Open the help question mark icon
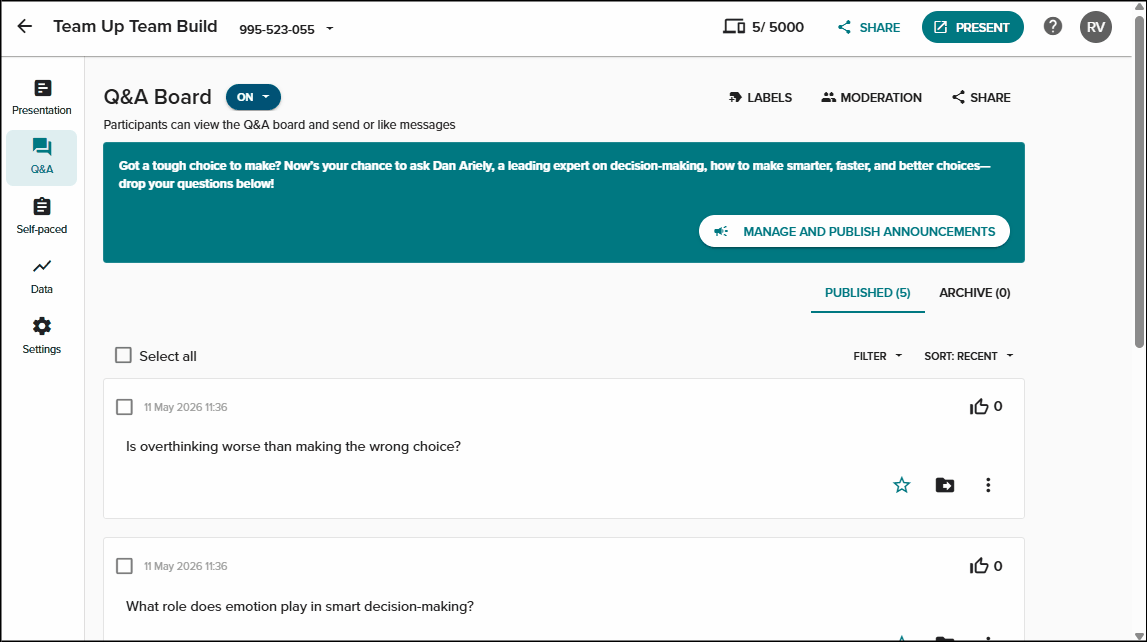The image size is (1147, 642). pyautogui.click(x=1053, y=27)
